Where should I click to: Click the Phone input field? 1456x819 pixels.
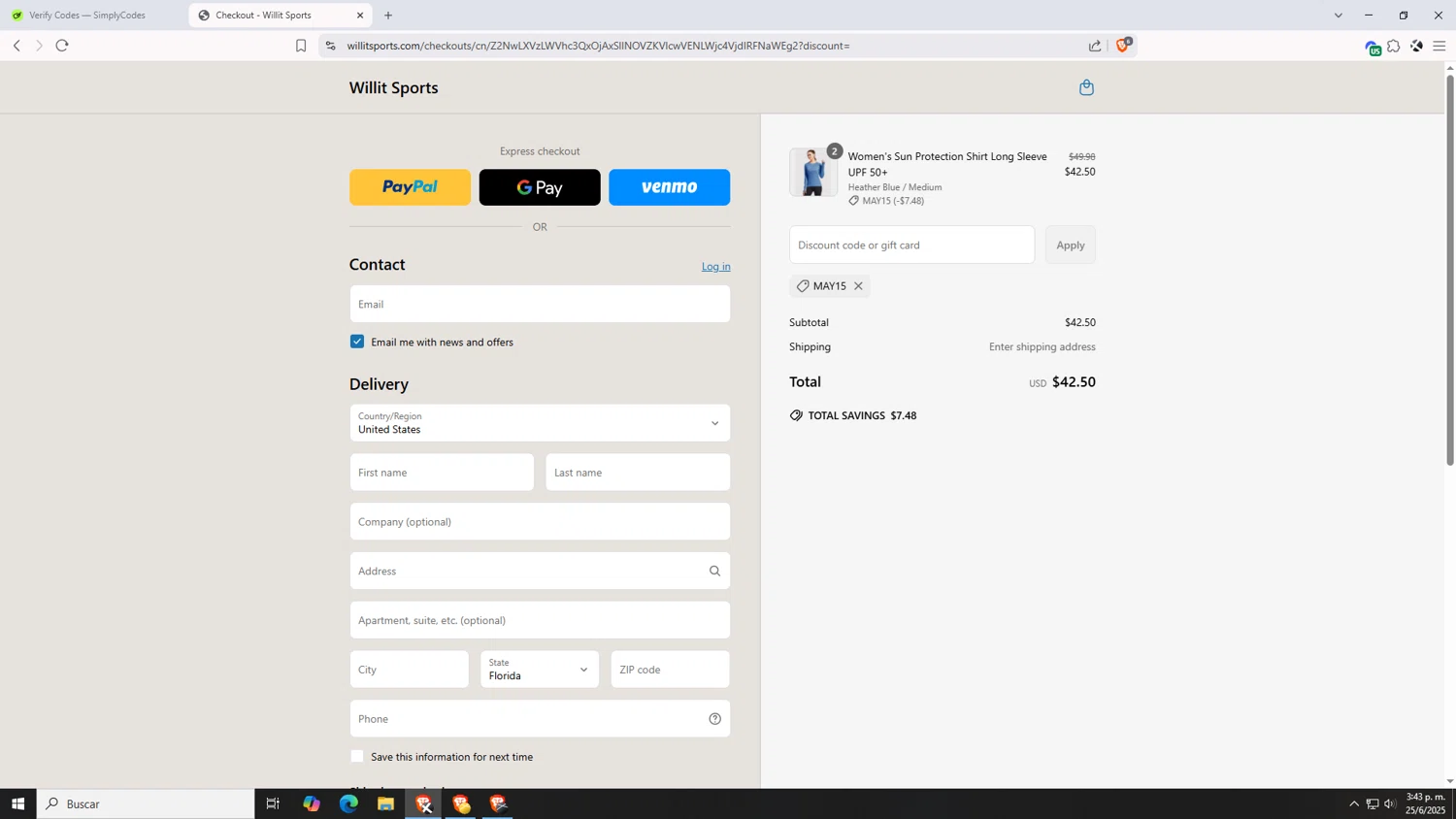(x=540, y=719)
